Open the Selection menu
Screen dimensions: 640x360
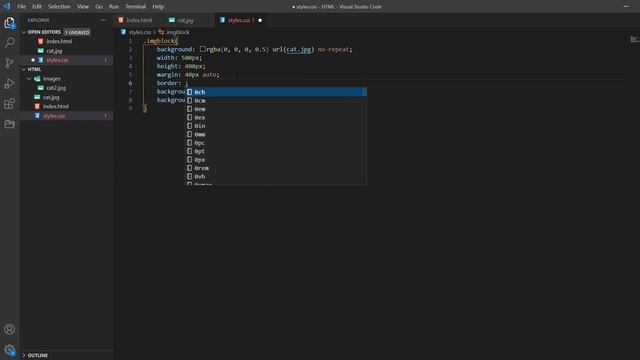click(59, 7)
